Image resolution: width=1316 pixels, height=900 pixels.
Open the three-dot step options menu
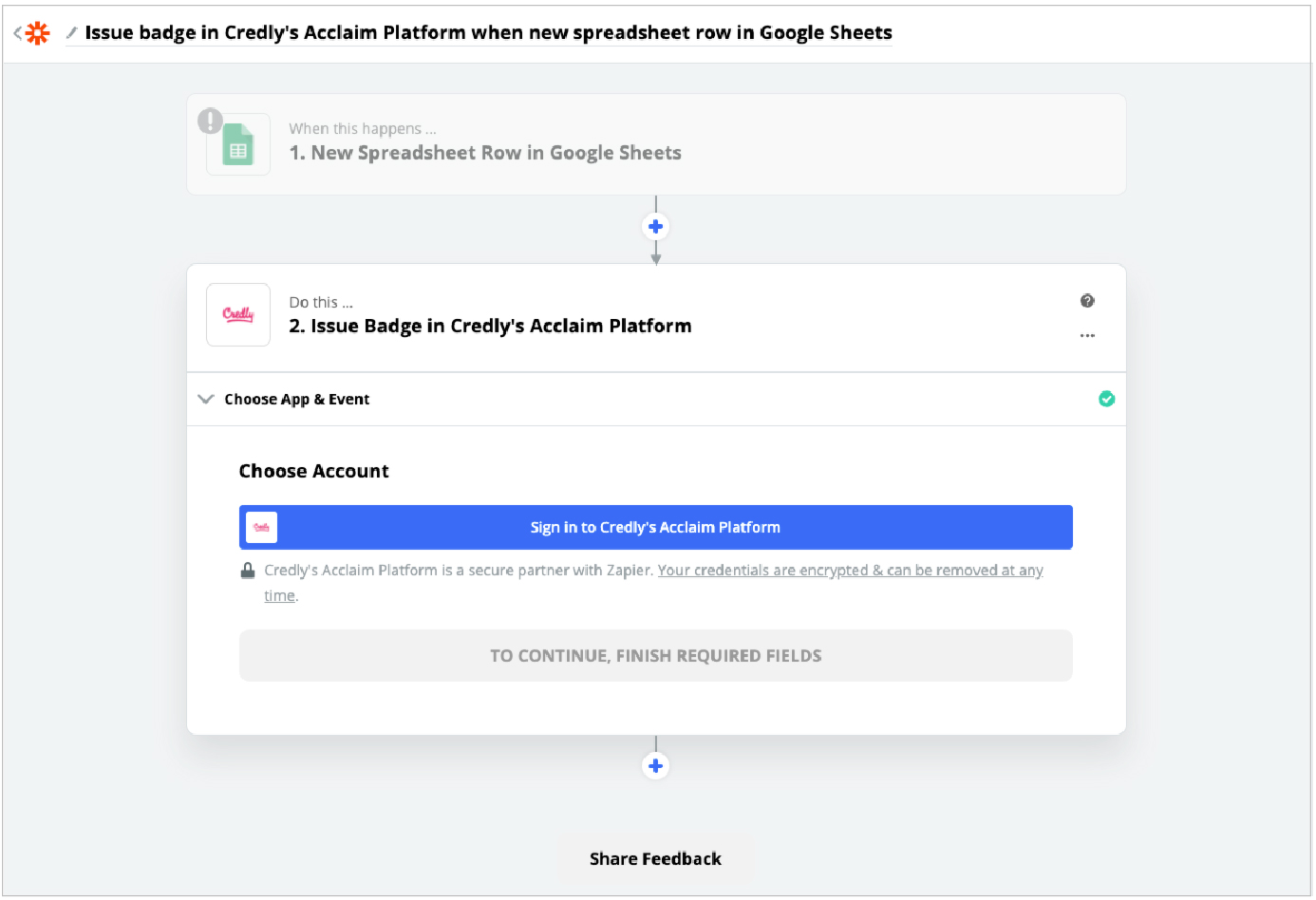pos(1087,335)
